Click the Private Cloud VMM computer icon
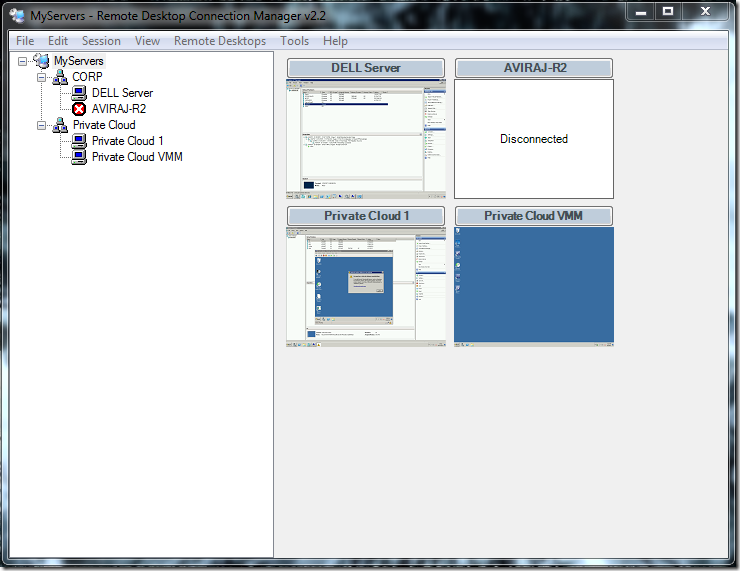This screenshot has width=740, height=571. point(79,157)
